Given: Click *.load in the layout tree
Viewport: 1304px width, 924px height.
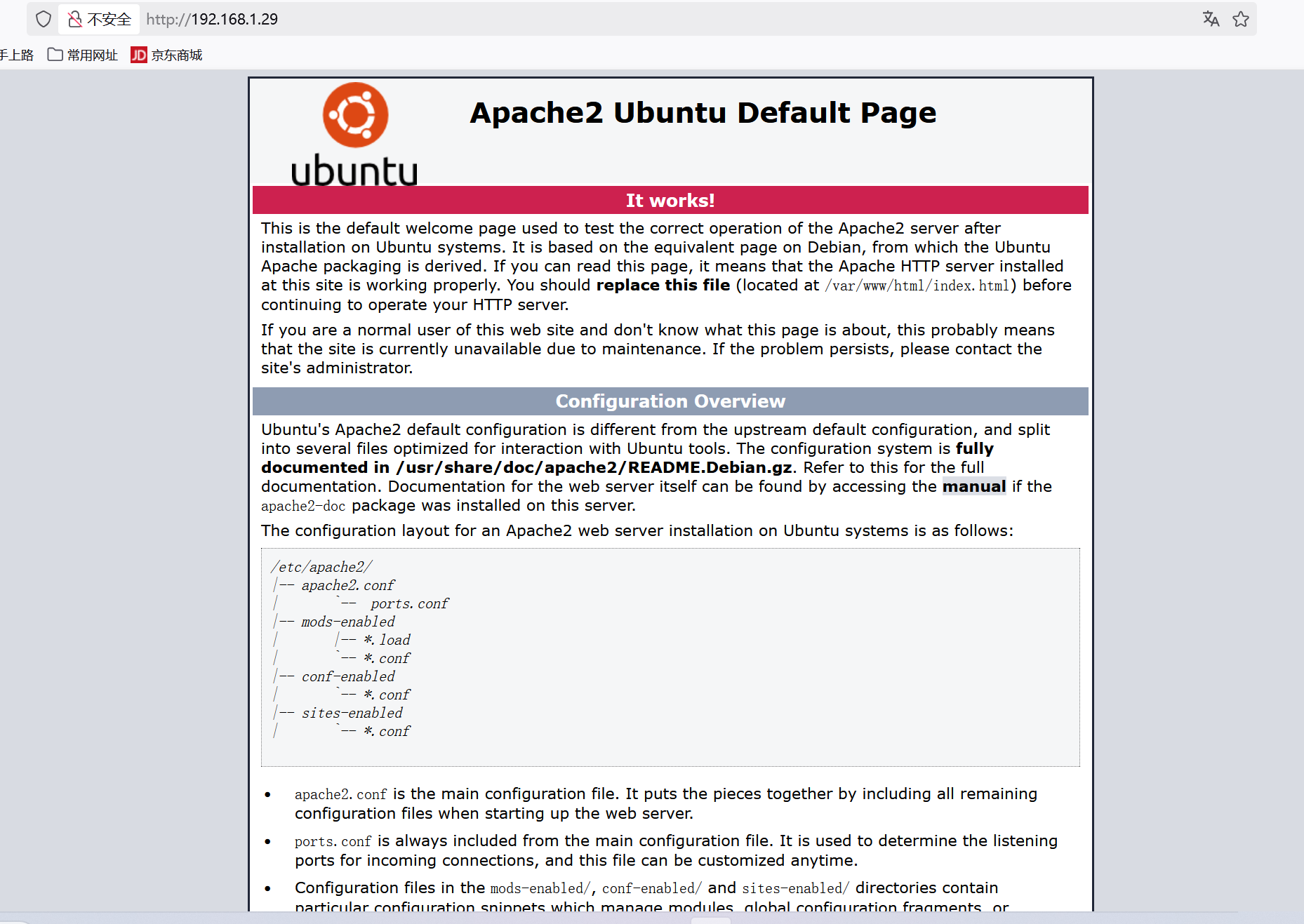Looking at the screenshot, I should click(x=387, y=640).
